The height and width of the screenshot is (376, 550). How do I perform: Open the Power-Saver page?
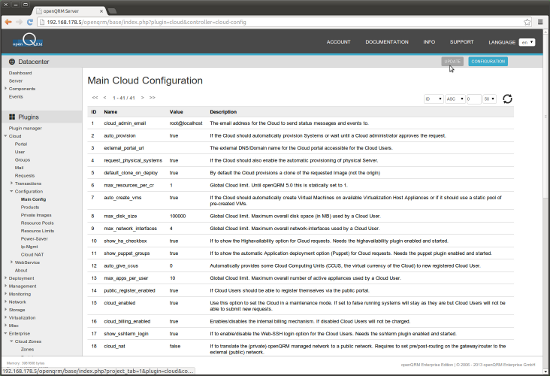pyautogui.click(x=34, y=239)
